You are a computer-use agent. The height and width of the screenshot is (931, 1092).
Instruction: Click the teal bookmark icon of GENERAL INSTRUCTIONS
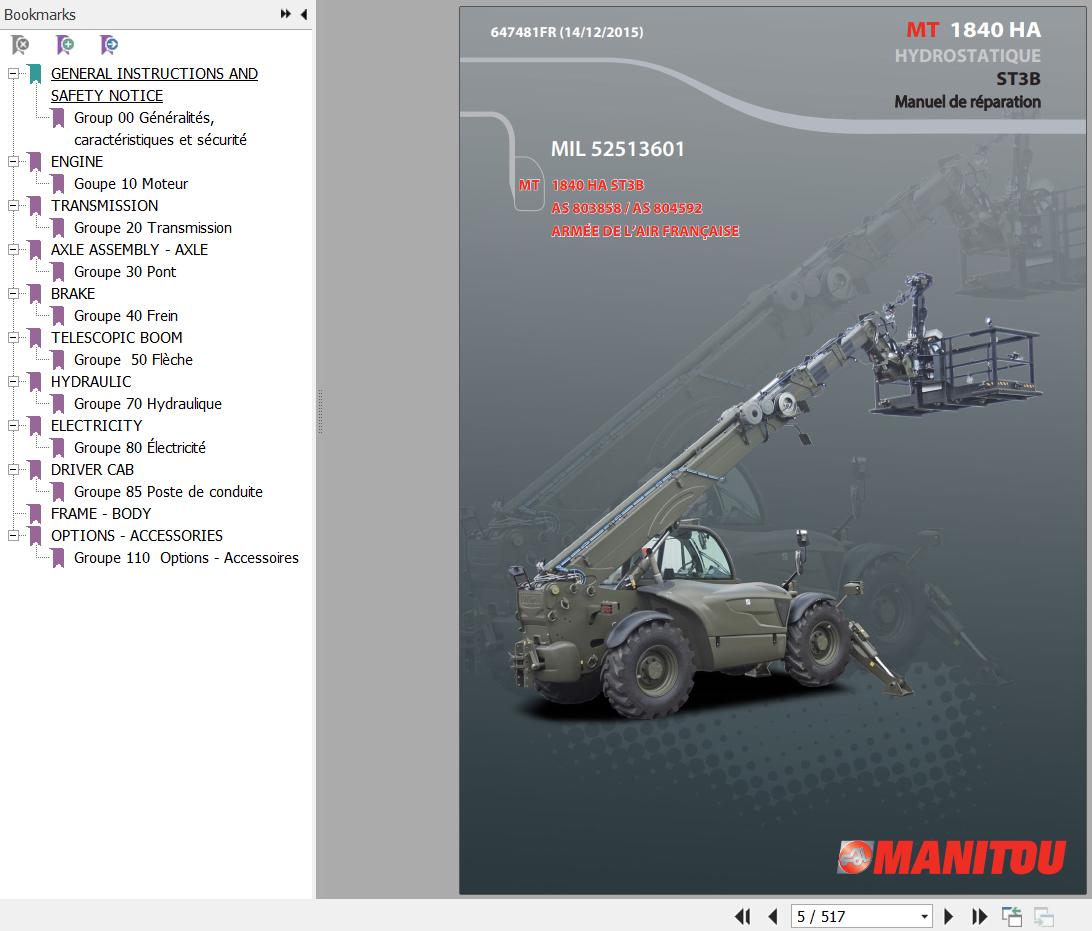[x=35, y=74]
